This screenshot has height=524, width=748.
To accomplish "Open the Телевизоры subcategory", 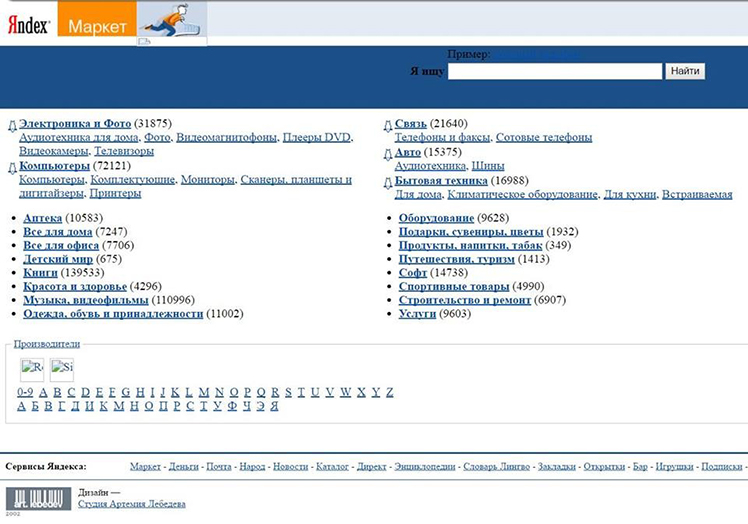I will (124, 151).
